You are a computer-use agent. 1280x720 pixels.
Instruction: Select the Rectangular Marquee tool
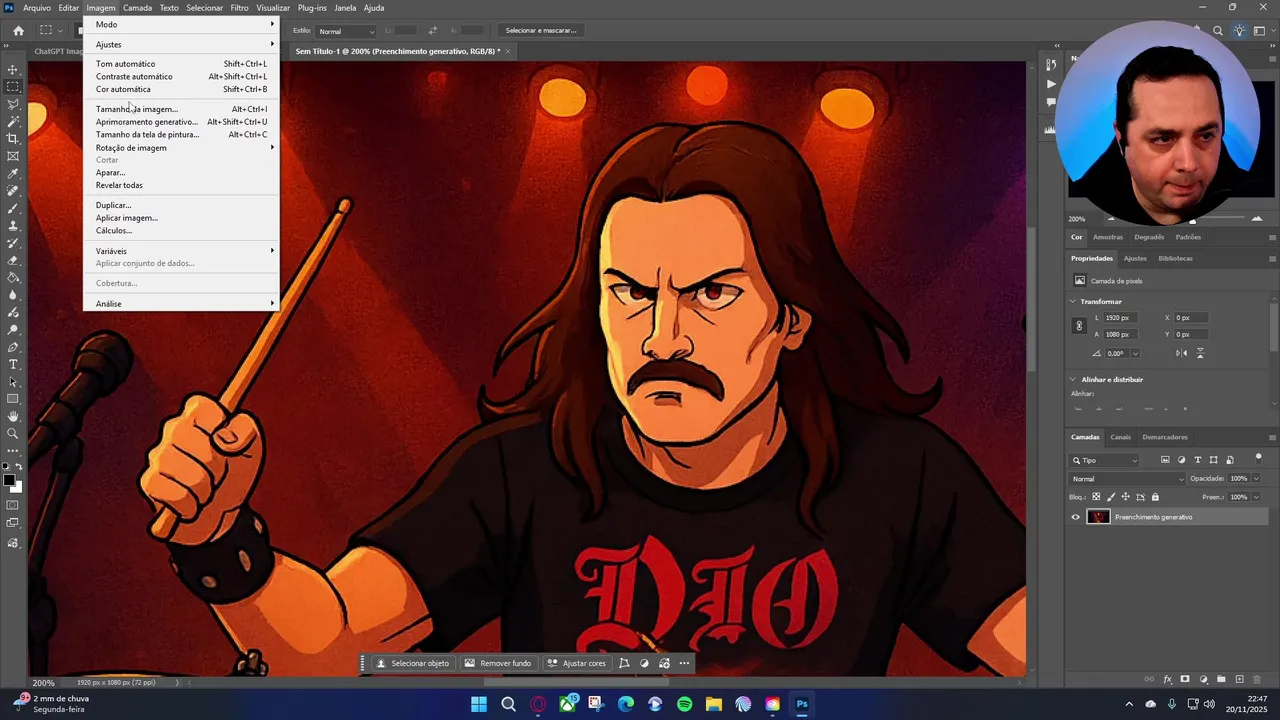[x=13, y=87]
